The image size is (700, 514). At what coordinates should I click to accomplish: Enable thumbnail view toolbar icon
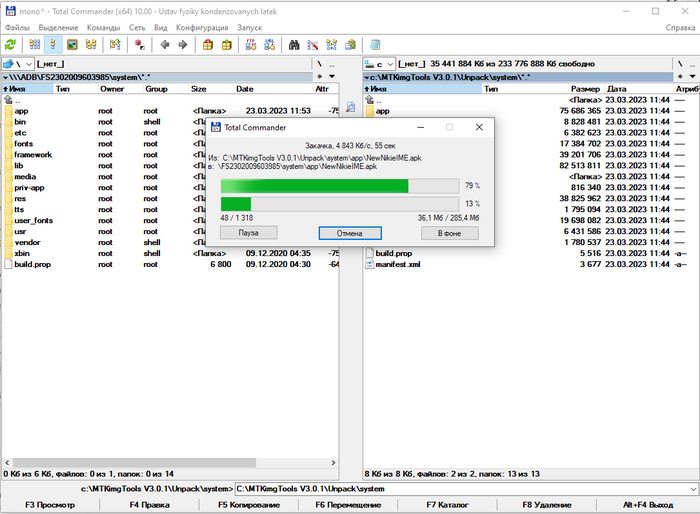pyautogui.click(x=72, y=45)
